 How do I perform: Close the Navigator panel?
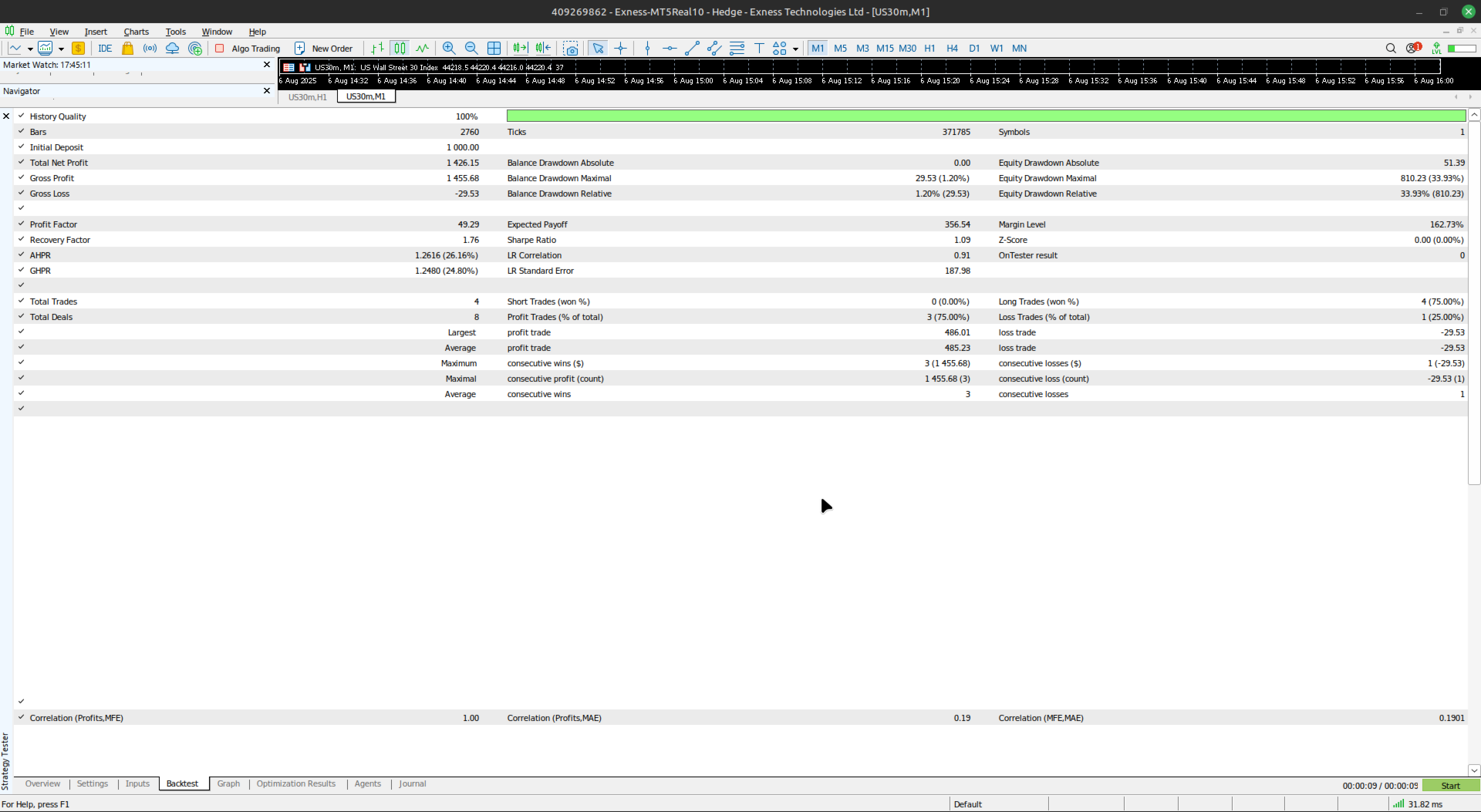point(267,91)
